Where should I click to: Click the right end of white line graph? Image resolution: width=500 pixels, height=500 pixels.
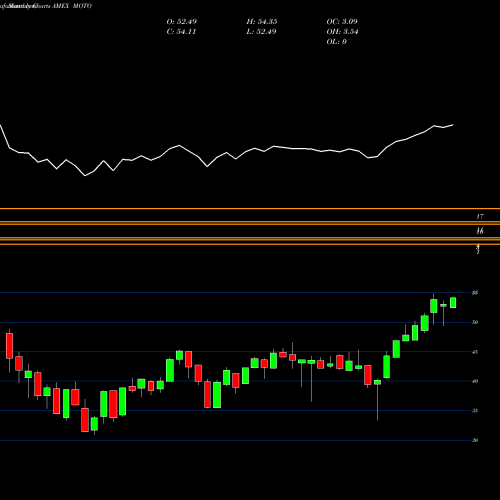pos(453,125)
